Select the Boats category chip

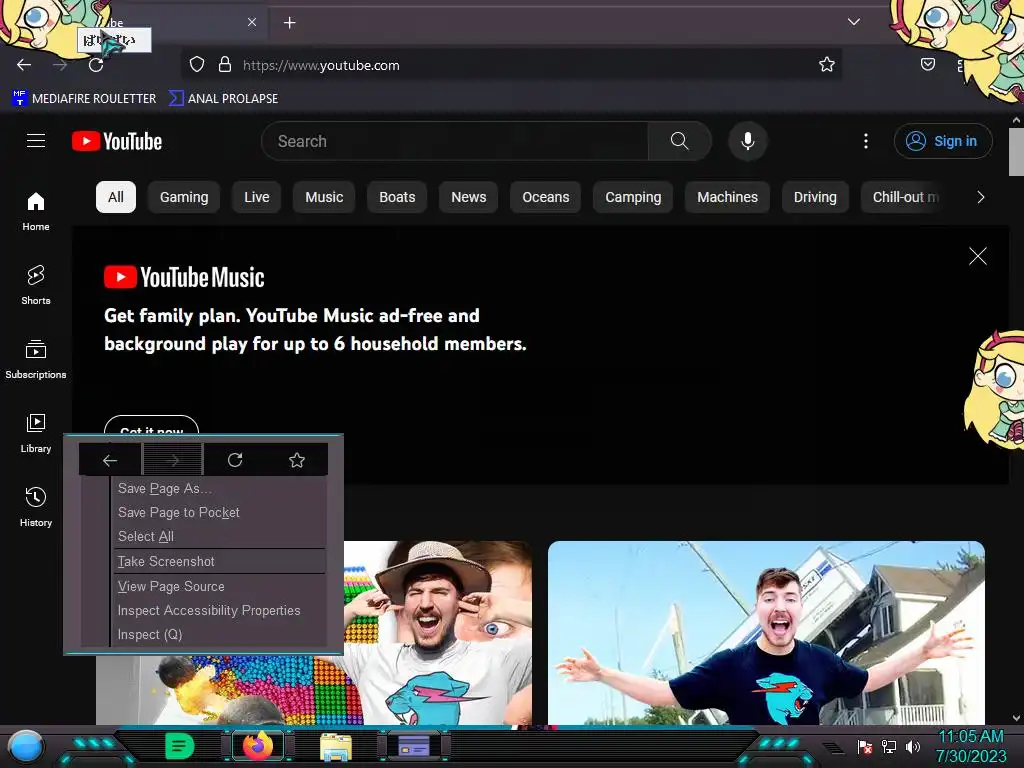397,197
